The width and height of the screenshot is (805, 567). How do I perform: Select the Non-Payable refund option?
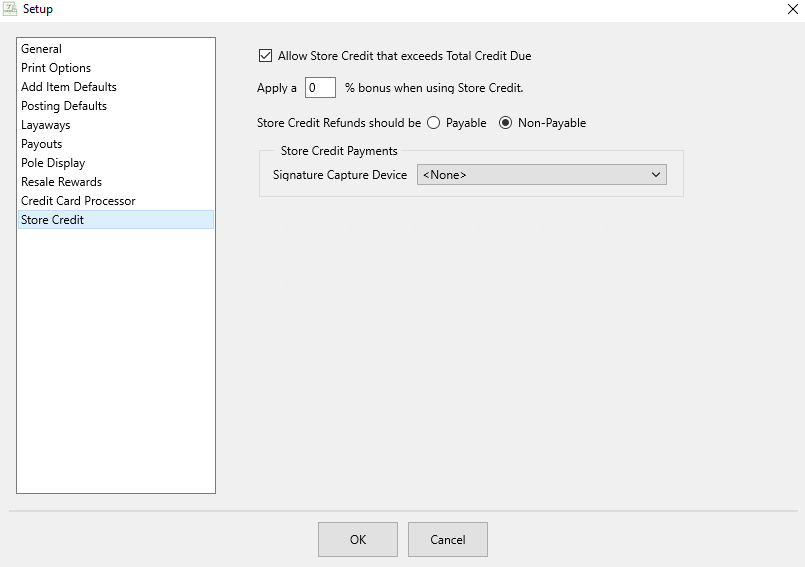tap(506, 123)
